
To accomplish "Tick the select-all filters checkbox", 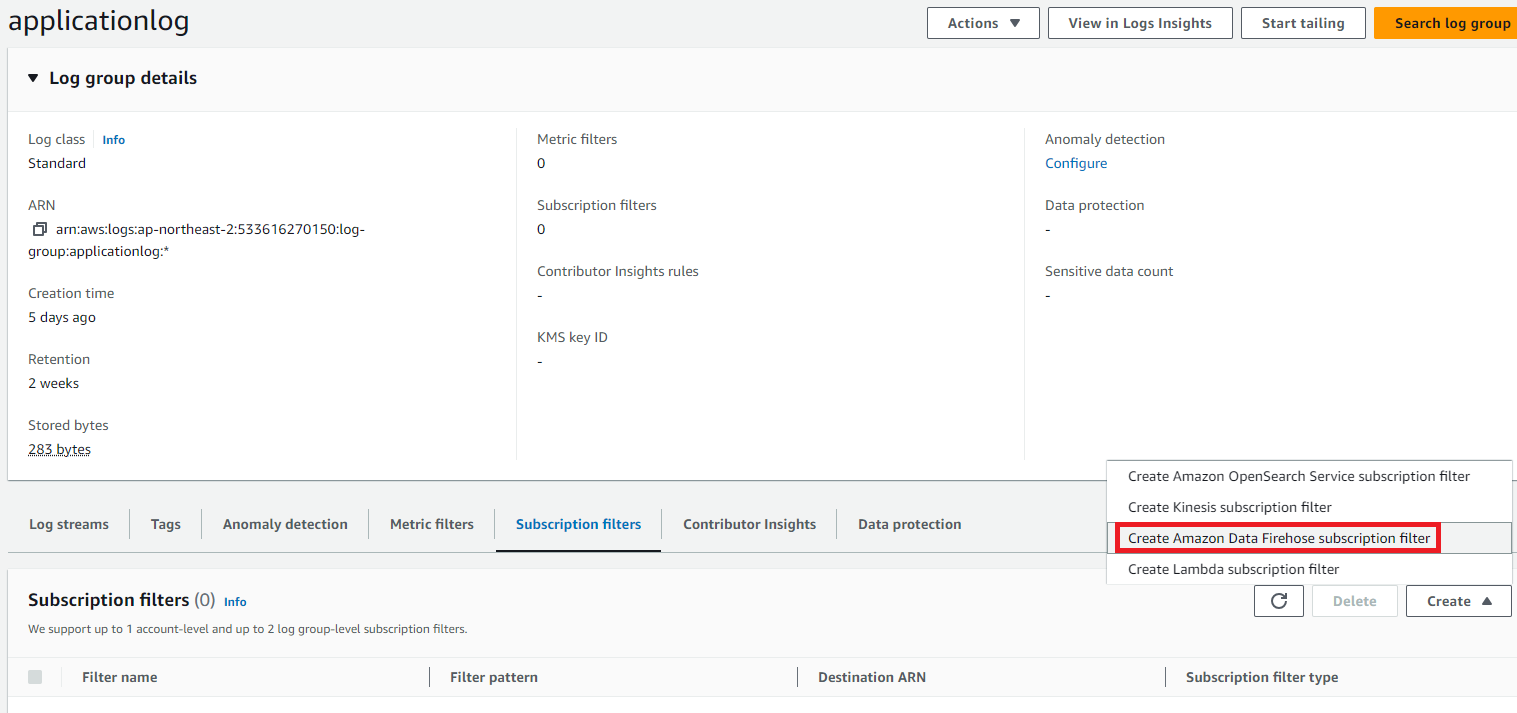I will pos(35,677).
